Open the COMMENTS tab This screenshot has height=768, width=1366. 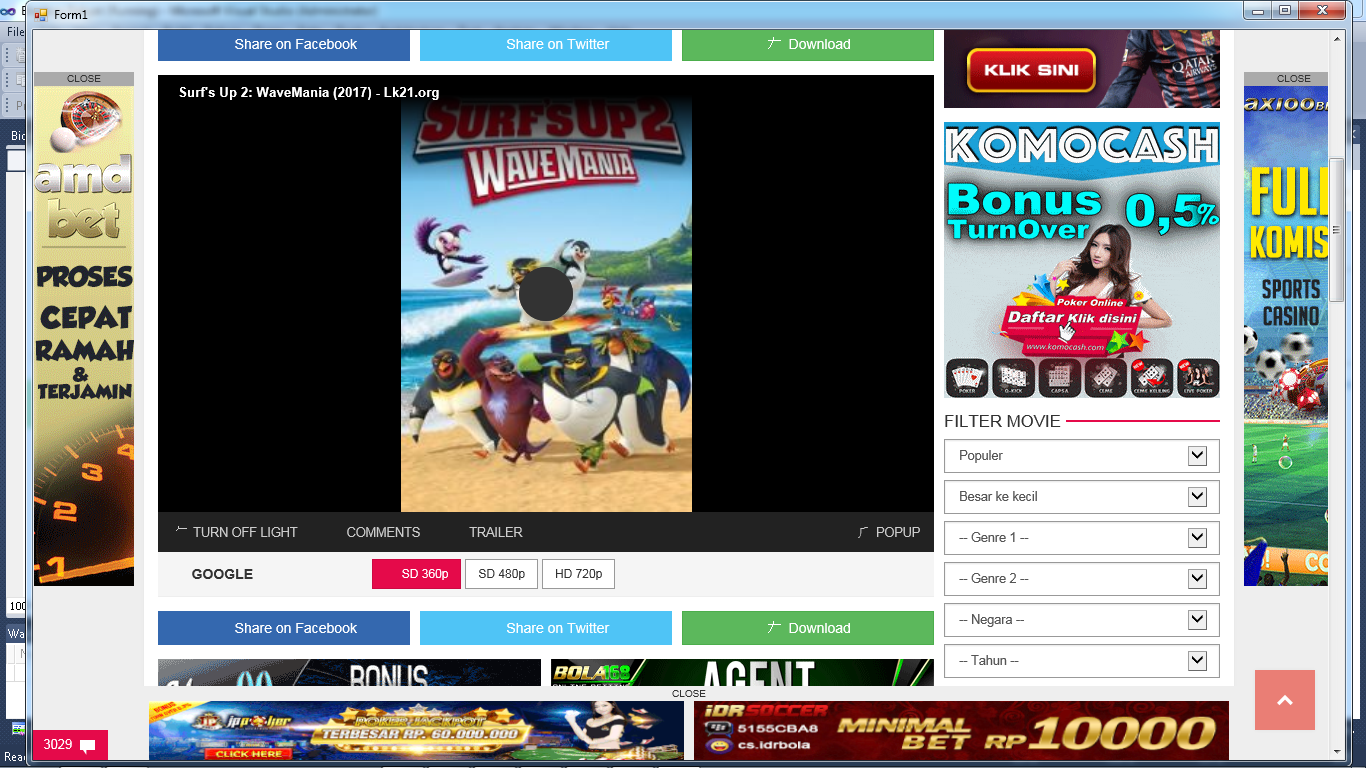[x=383, y=532]
